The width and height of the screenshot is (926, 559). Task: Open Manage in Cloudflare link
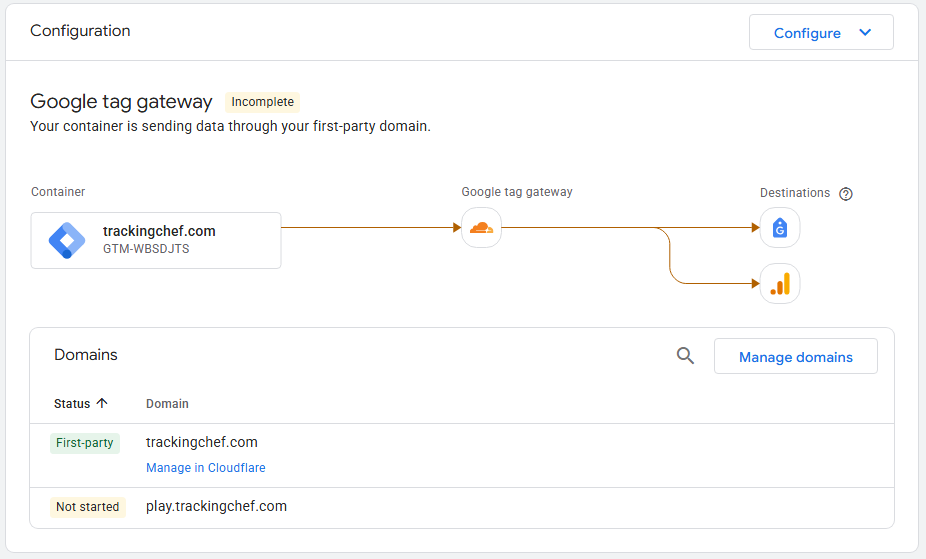(206, 468)
